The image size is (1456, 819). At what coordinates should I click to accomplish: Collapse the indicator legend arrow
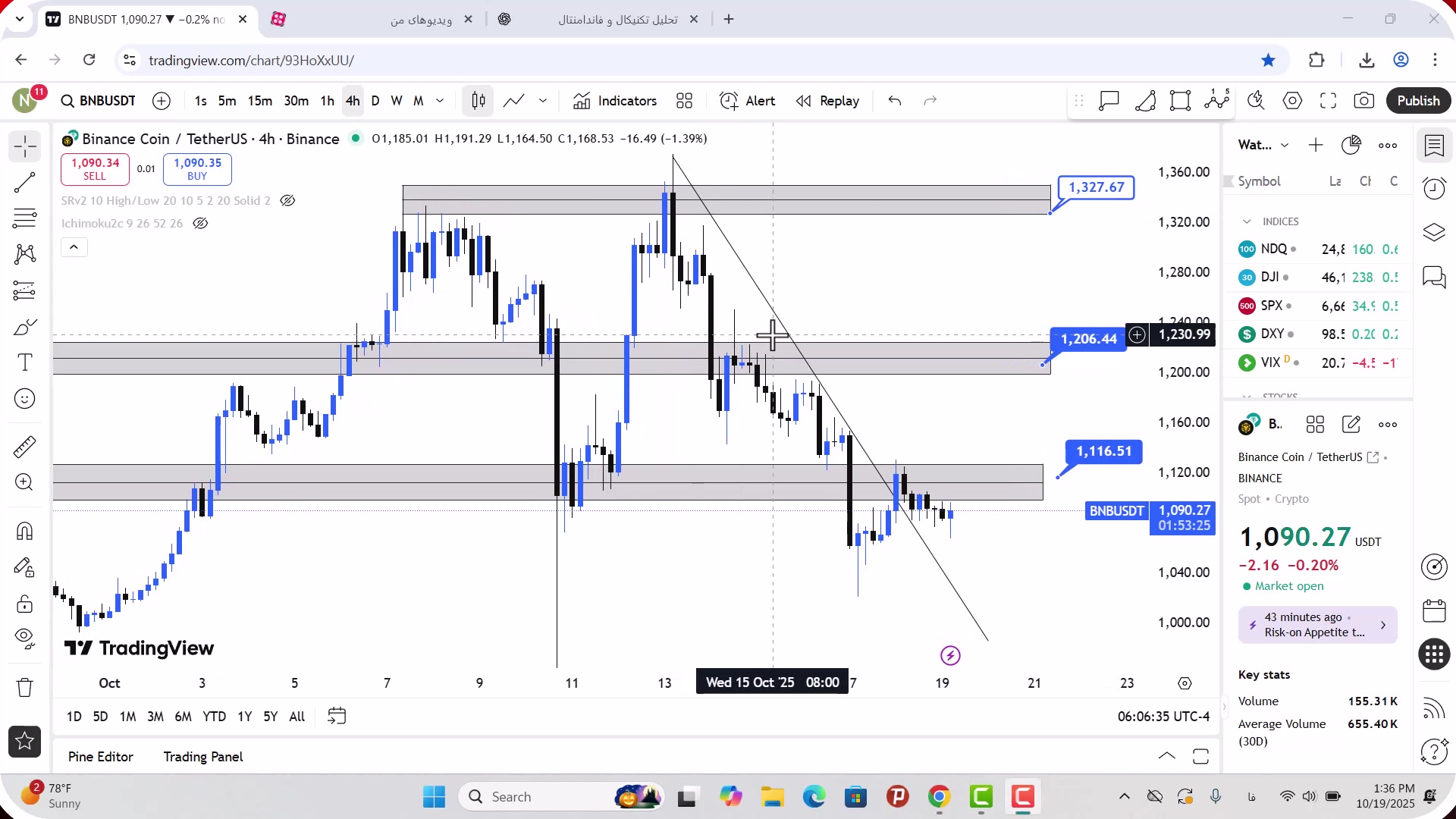pos(74,247)
